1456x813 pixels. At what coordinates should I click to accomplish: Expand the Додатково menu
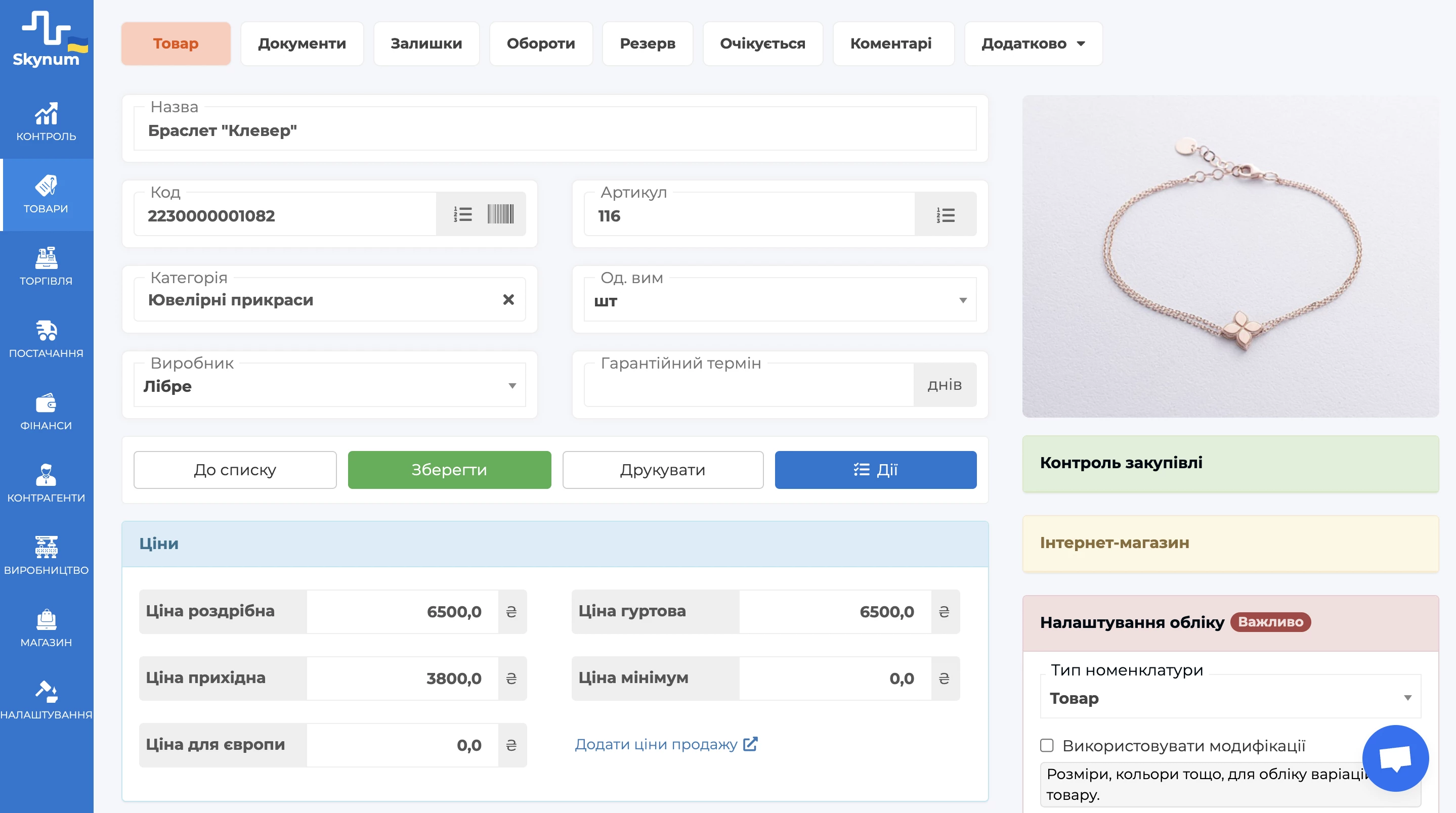tap(1033, 43)
